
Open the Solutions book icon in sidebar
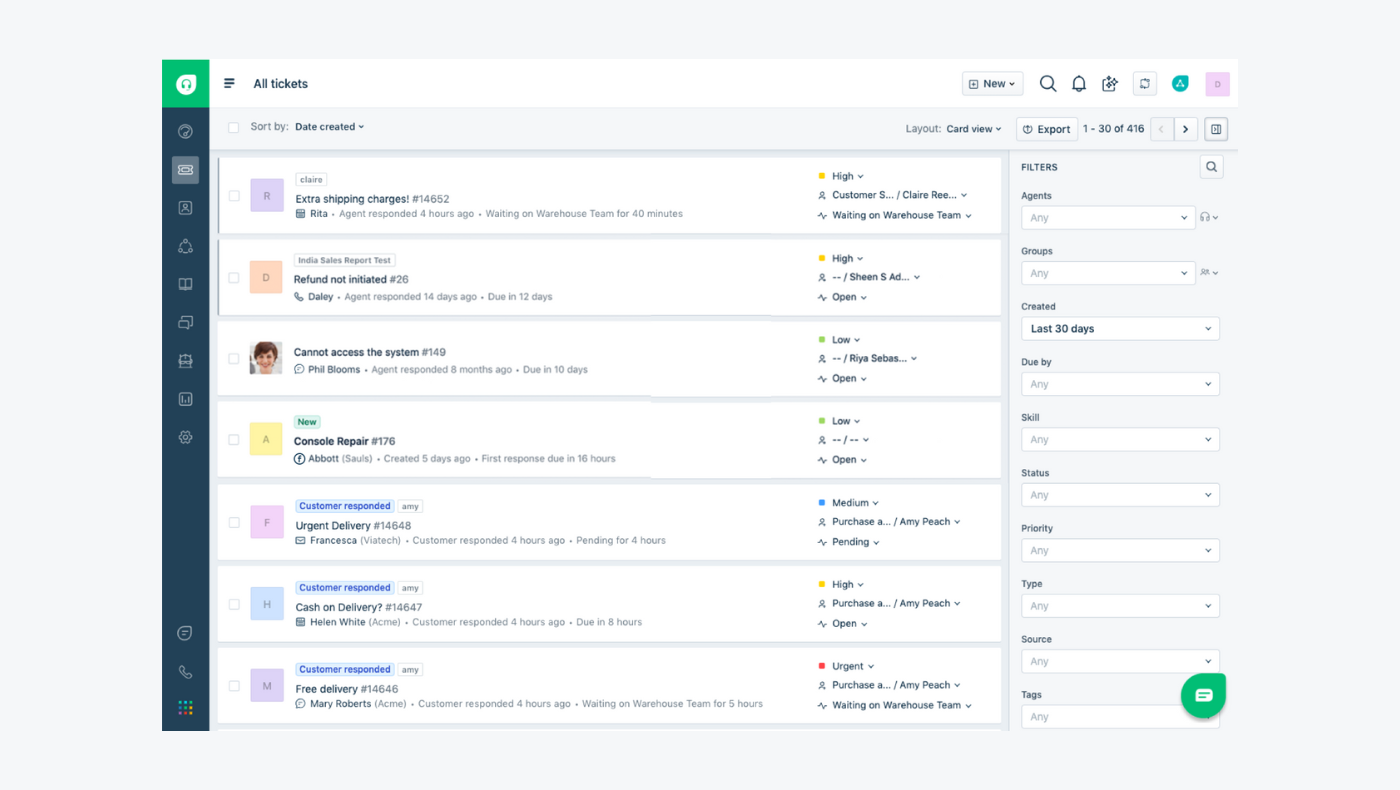click(x=185, y=284)
